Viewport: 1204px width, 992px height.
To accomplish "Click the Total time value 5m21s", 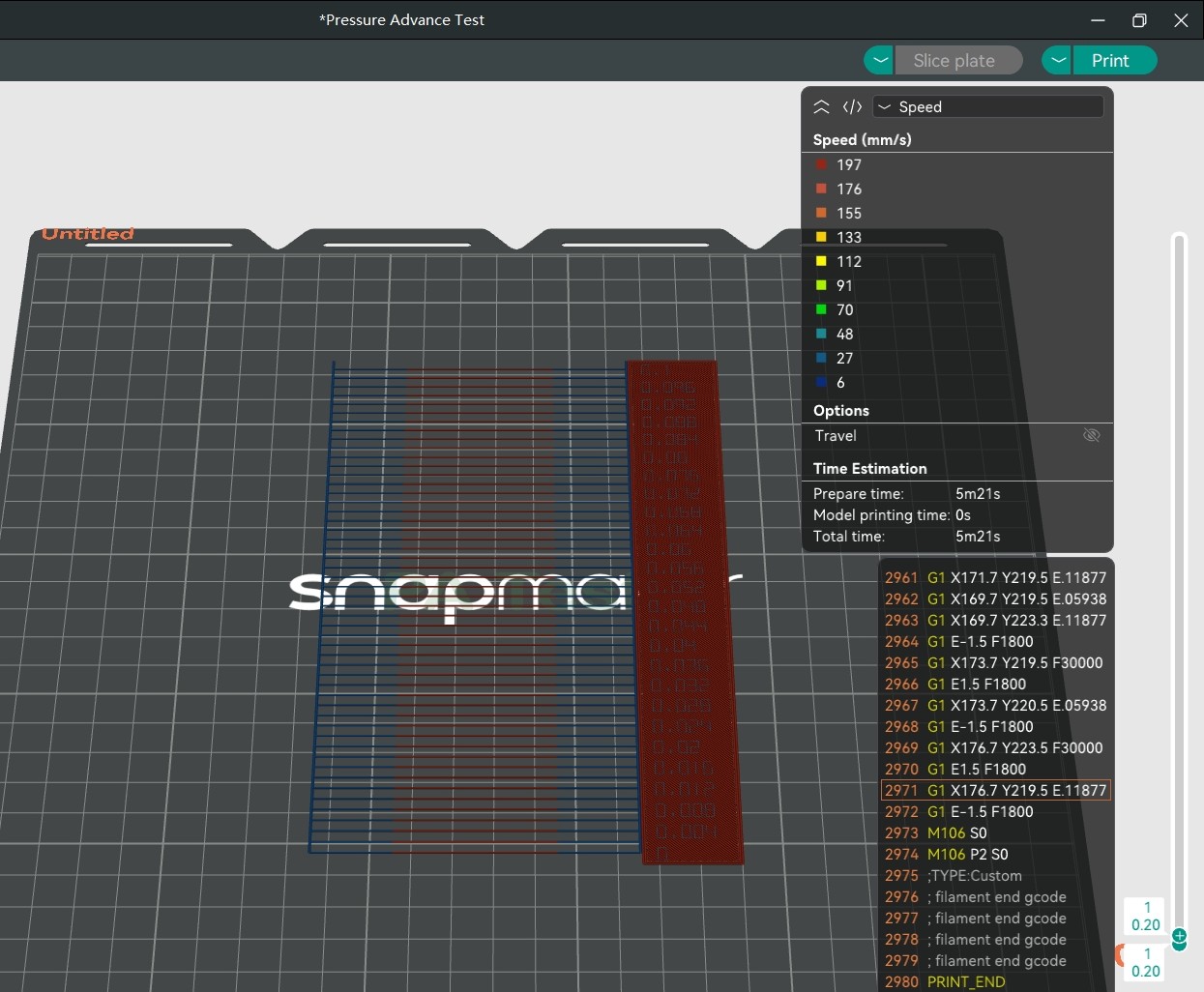I will 978,536.
